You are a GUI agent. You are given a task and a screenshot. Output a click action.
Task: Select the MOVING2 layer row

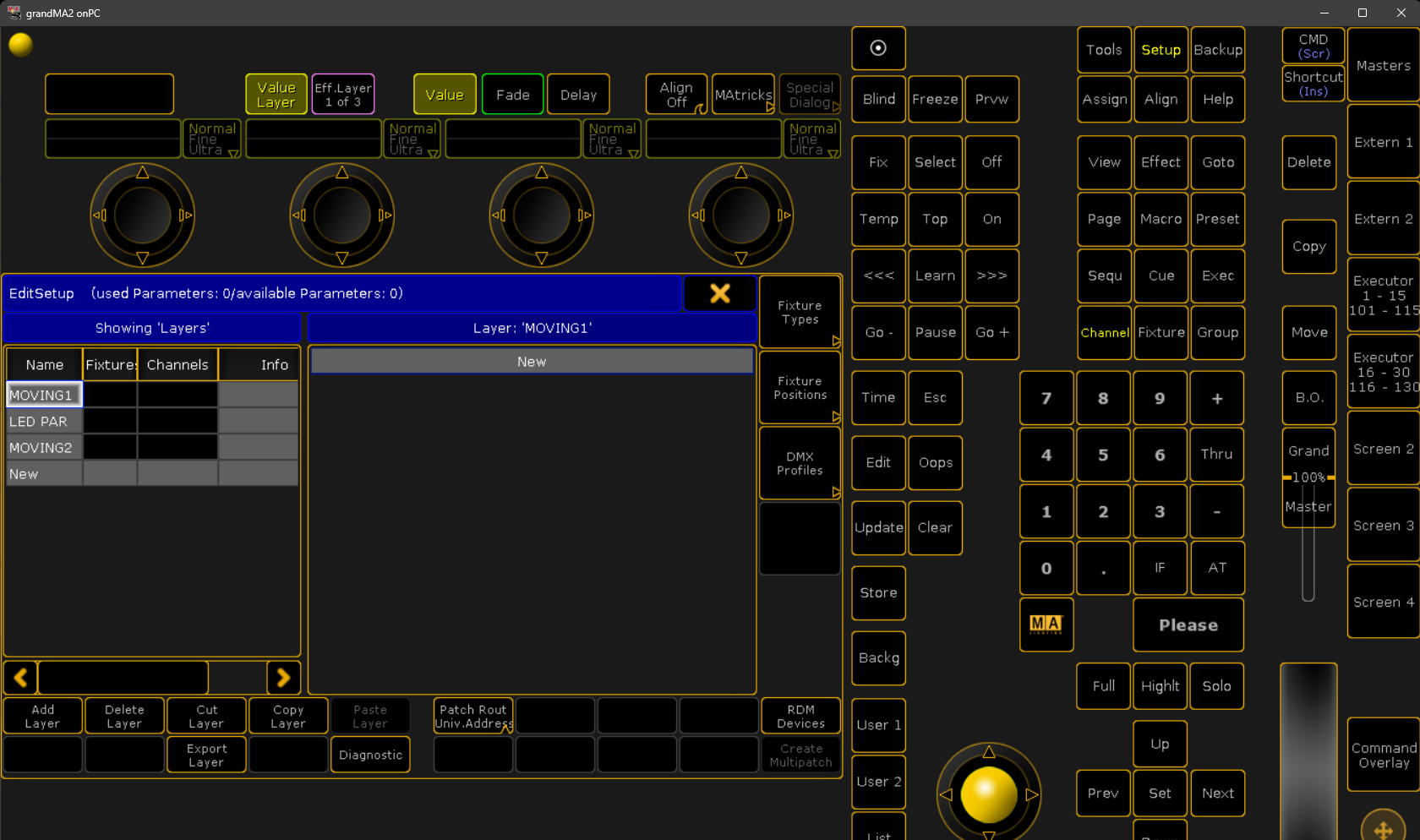[x=152, y=447]
